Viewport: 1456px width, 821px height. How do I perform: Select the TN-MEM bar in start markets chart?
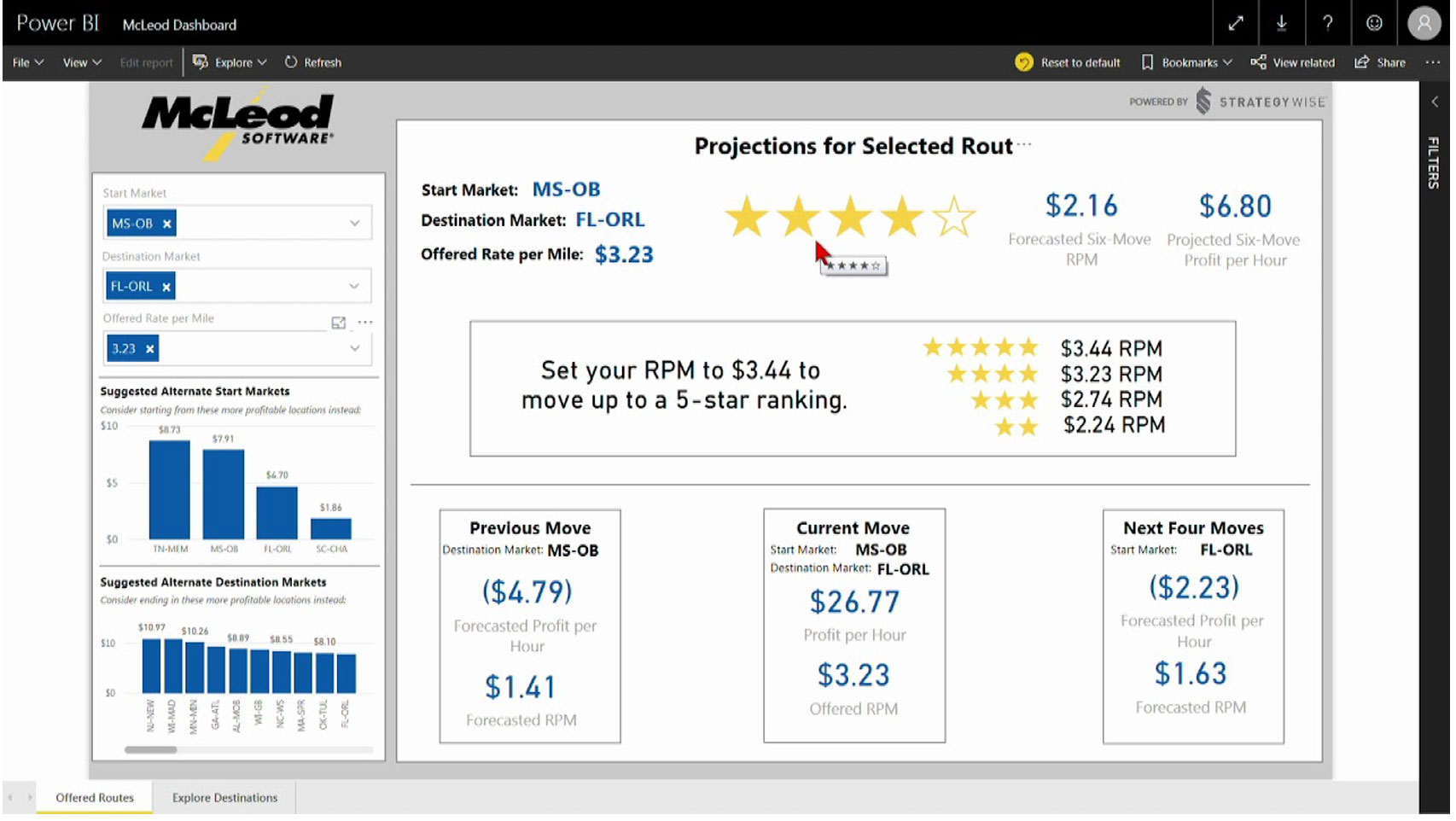tap(170, 490)
